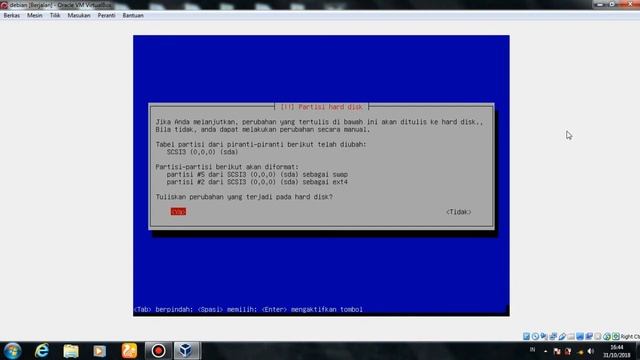The image size is (640, 360).
Task: Open the Mesin menu
Action: pyautogui.click(x=35, y=16)
